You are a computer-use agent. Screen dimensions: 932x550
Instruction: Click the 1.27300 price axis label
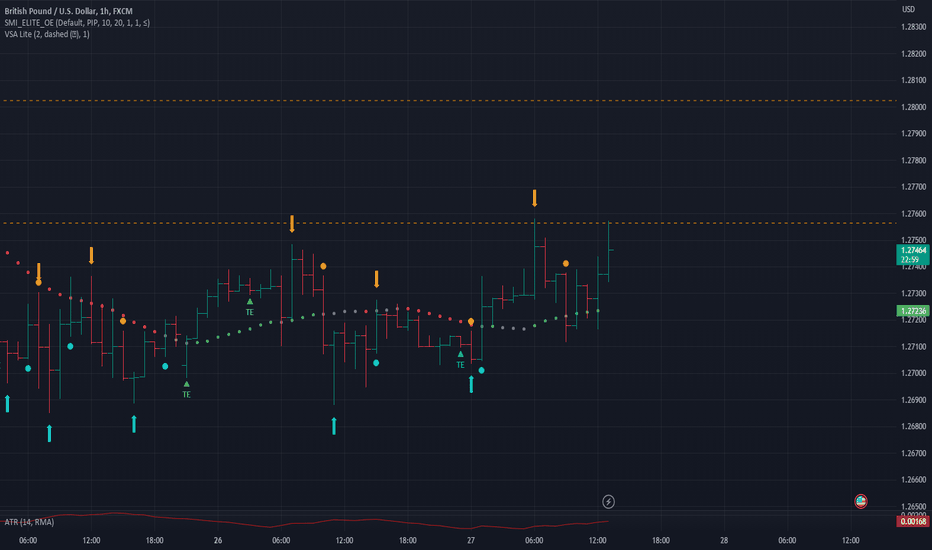pyautogui.click(x=914, y=293)
